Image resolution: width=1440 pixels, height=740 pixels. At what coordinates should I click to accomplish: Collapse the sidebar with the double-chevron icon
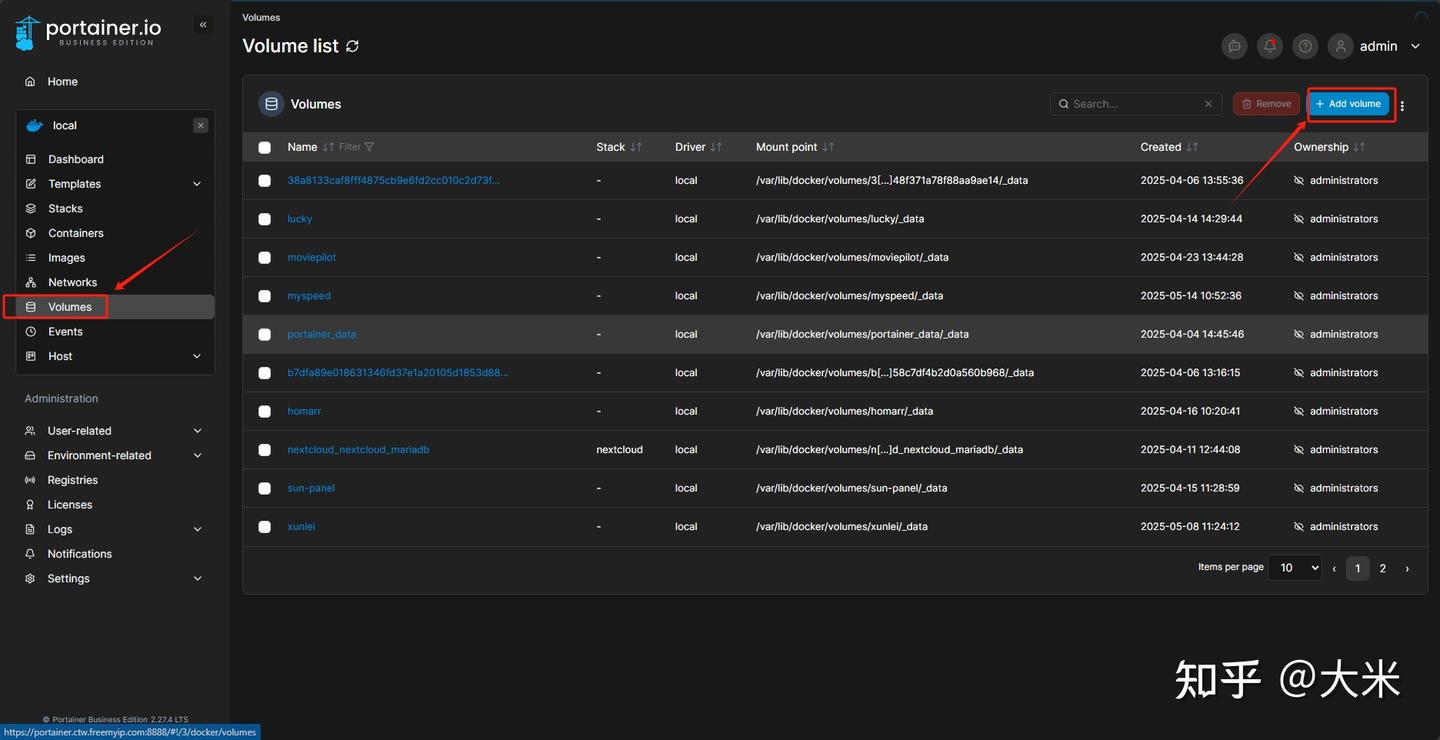tap(203, 25)
